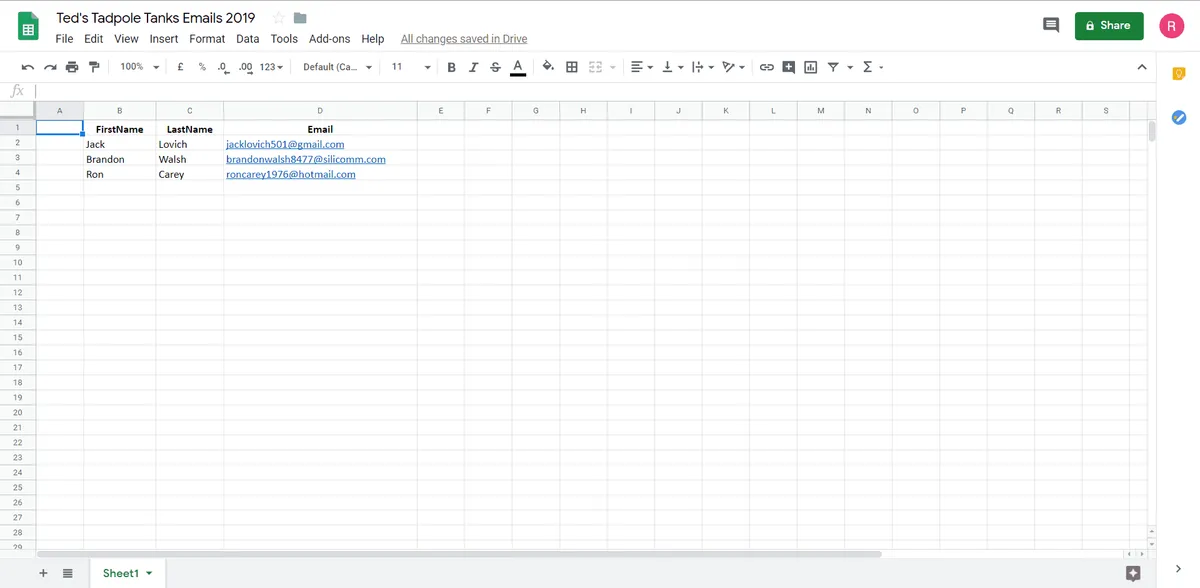Click 'All changes saved in Drive' link

click(x=464, y=39)
